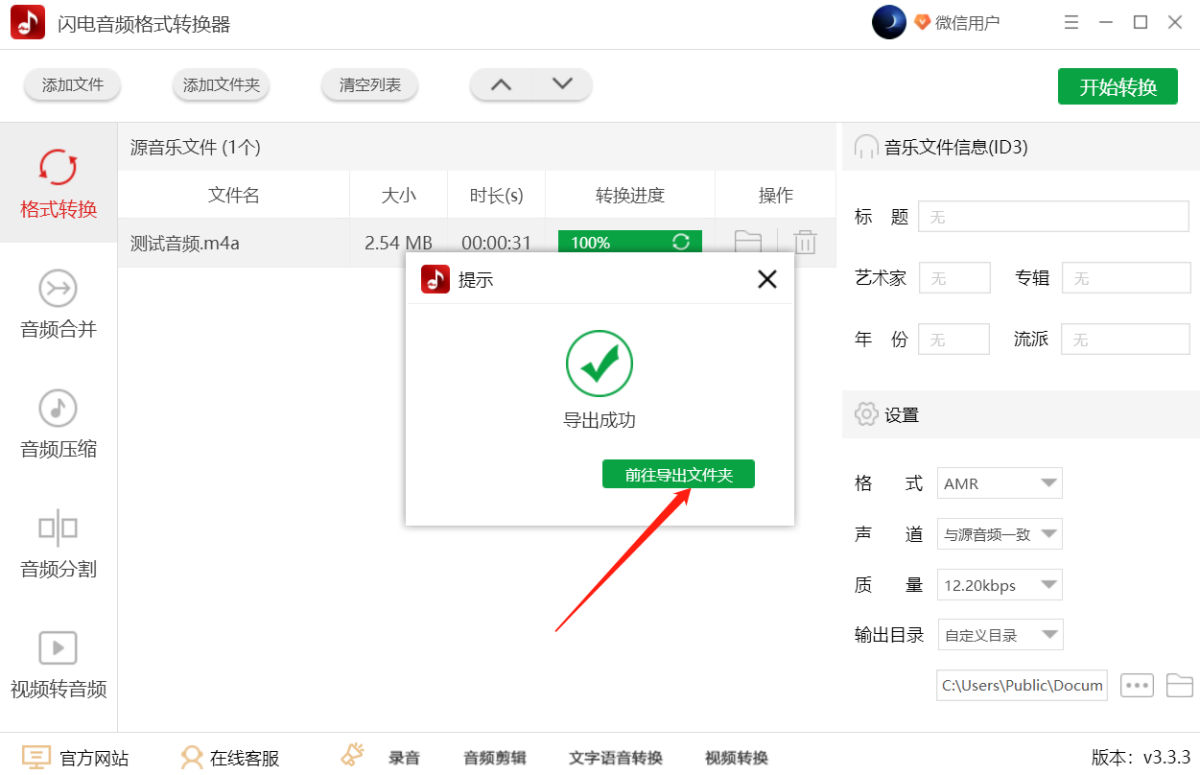Viewport: 1200px width, 775px height.
Task: Open the hamburger menu in title bar
Action: coord(1071,22)
